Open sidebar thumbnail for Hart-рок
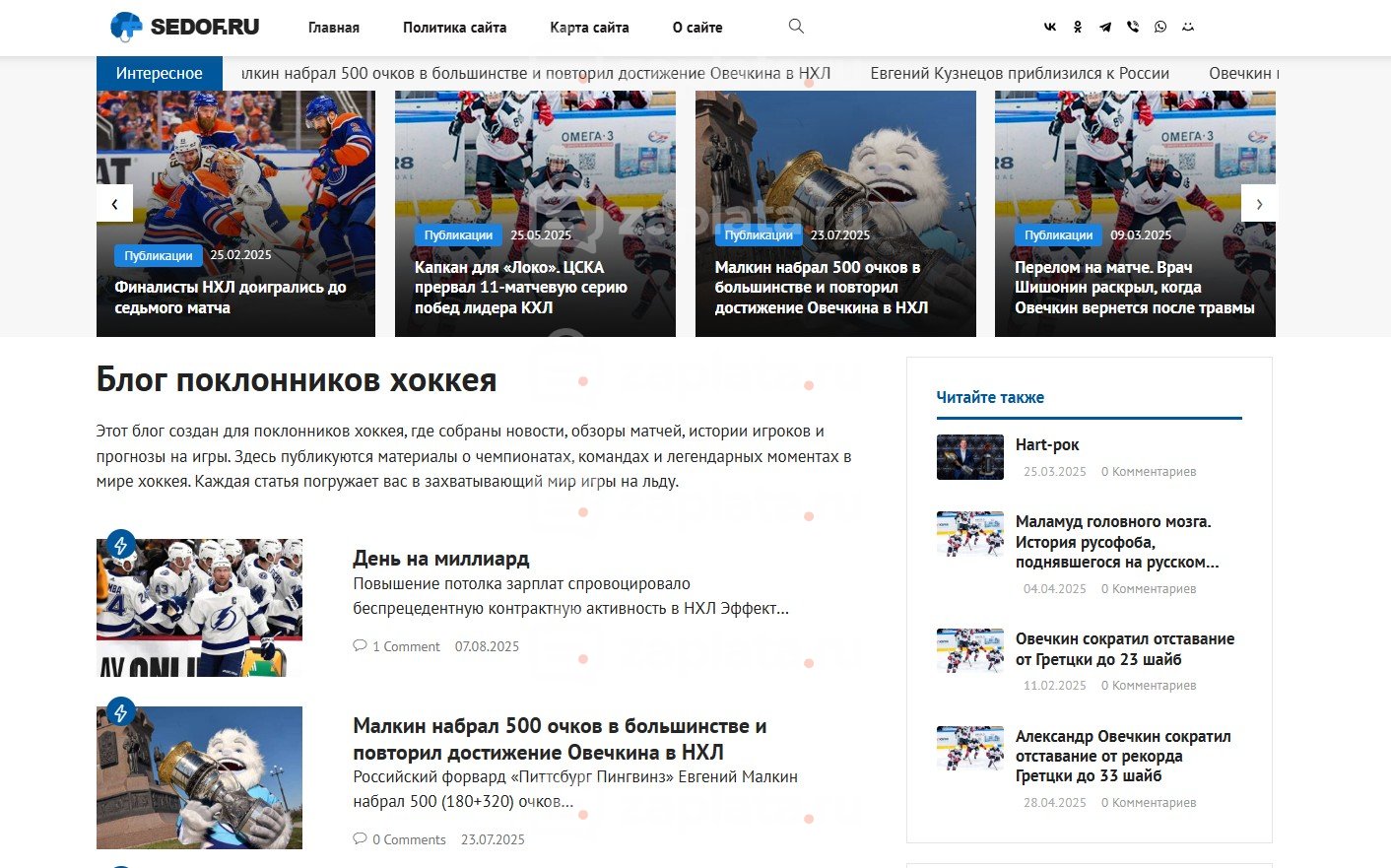 [x=970, y=457]
